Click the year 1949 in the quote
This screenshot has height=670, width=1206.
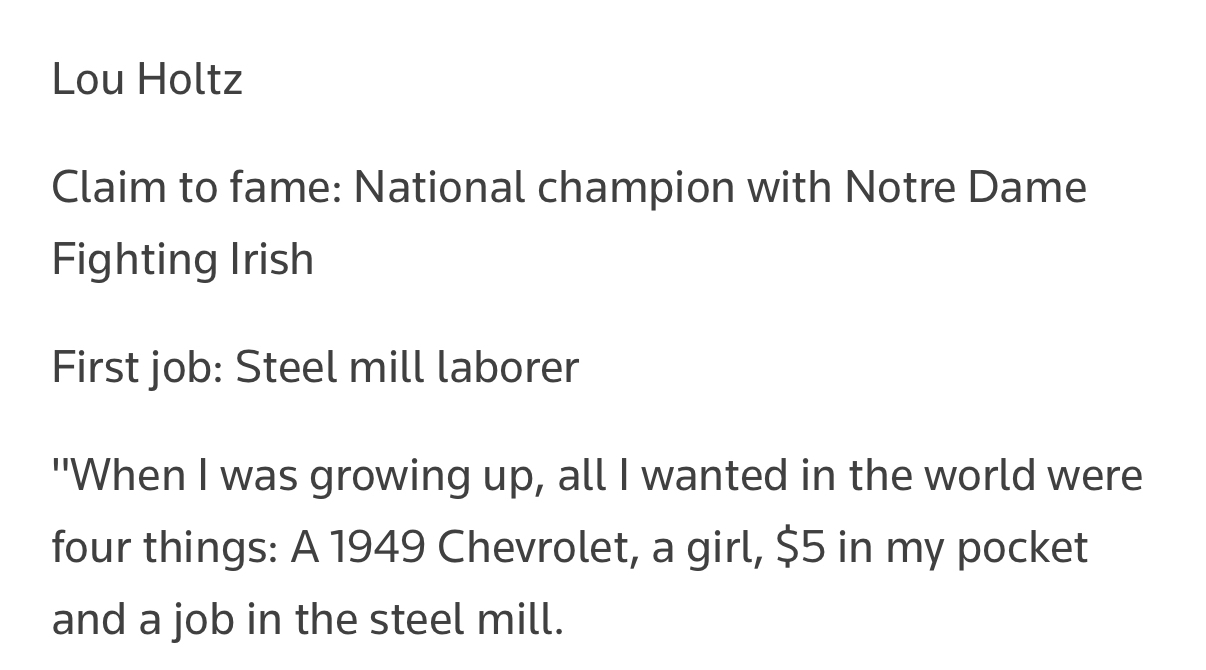coord(377,547)
